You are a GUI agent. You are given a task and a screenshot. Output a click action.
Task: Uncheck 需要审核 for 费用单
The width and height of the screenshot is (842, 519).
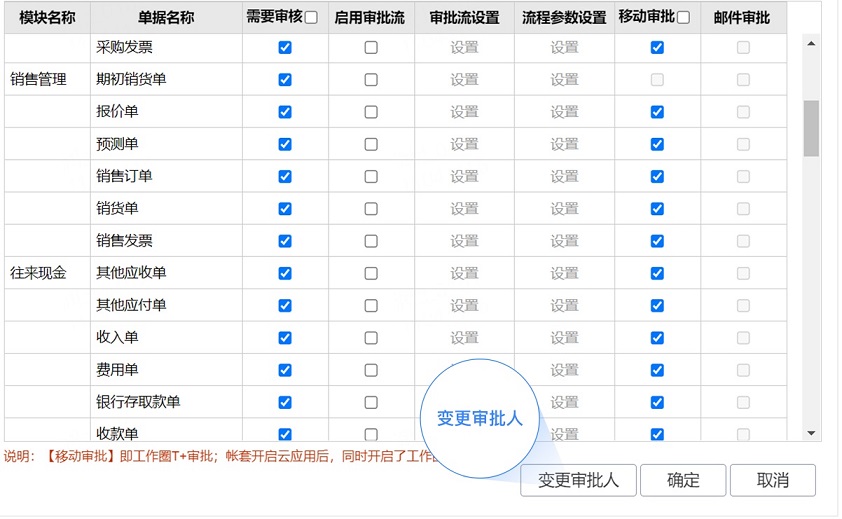[x=285, y=370]
